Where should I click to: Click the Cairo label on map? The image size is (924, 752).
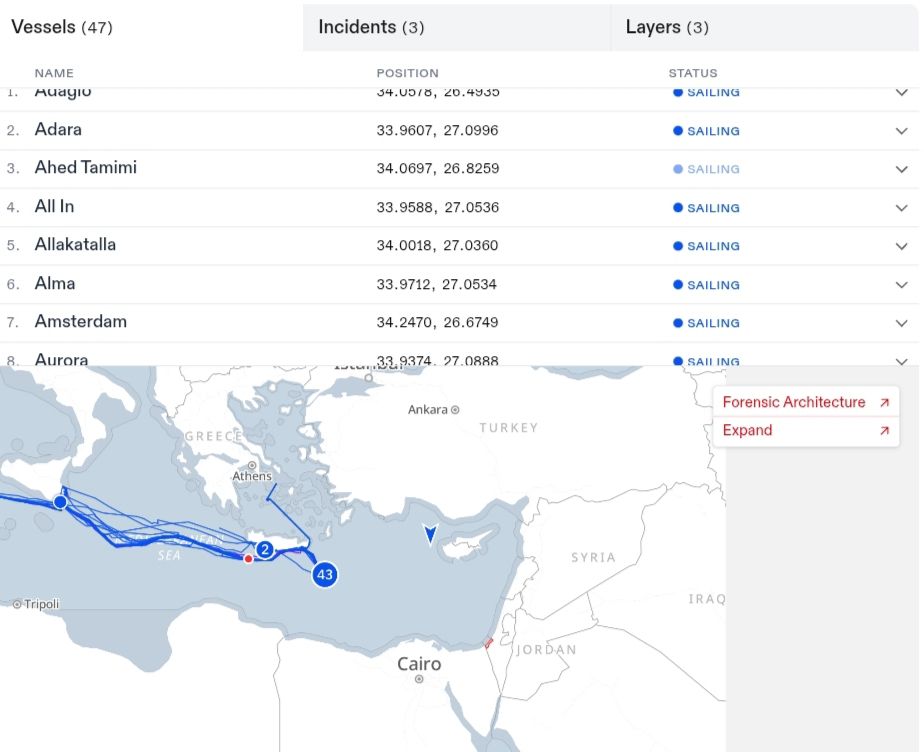419,664
